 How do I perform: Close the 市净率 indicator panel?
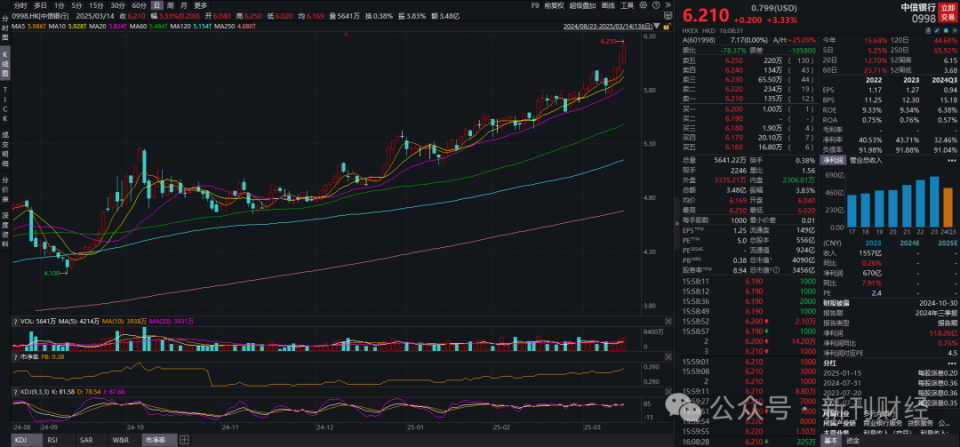668,355
